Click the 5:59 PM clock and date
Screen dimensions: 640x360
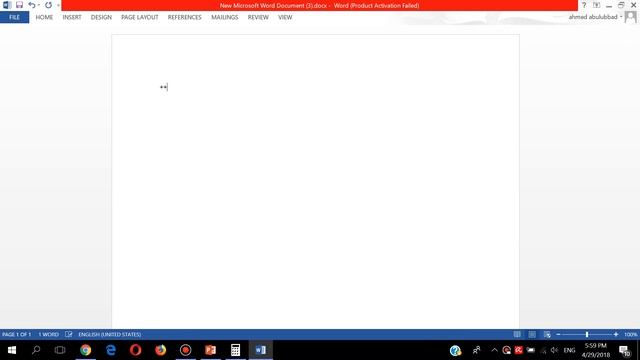596,350
